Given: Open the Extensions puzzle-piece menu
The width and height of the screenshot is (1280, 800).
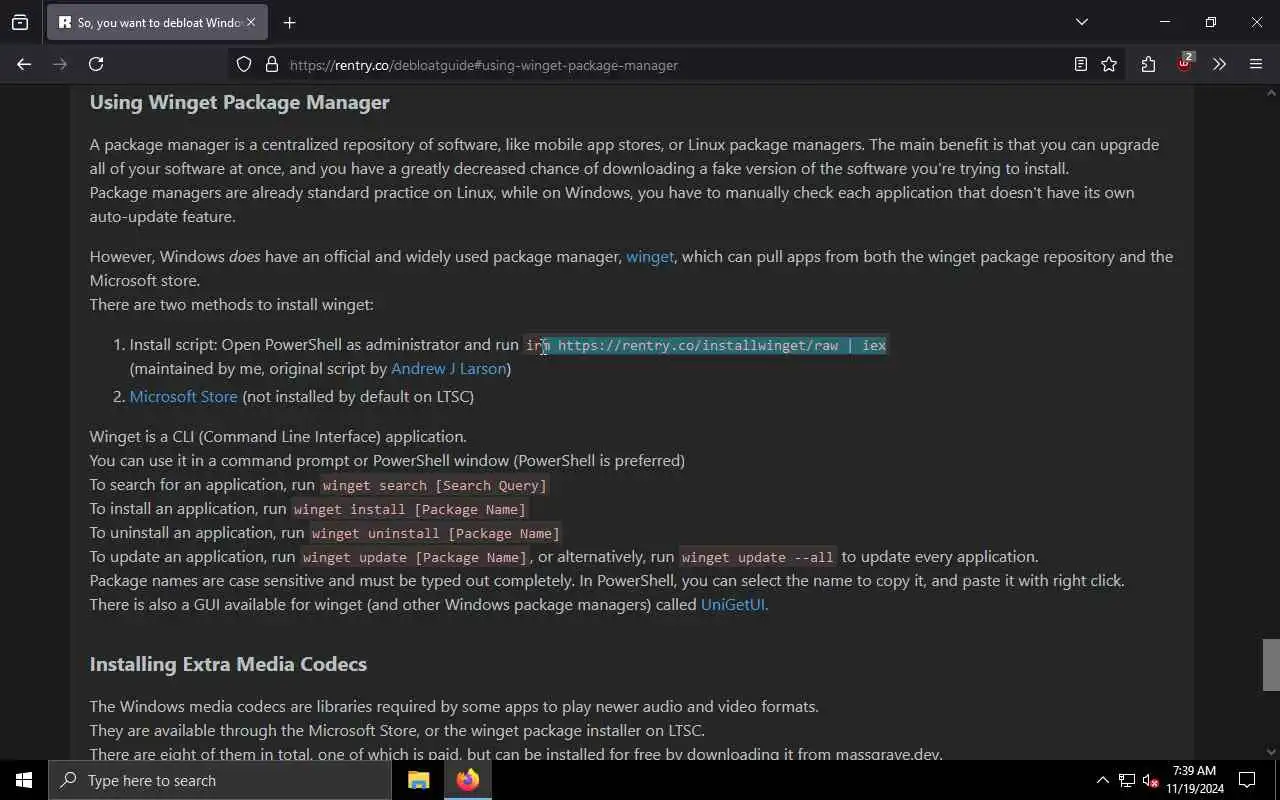Looking at the screenshot, I should (1148, 64).
